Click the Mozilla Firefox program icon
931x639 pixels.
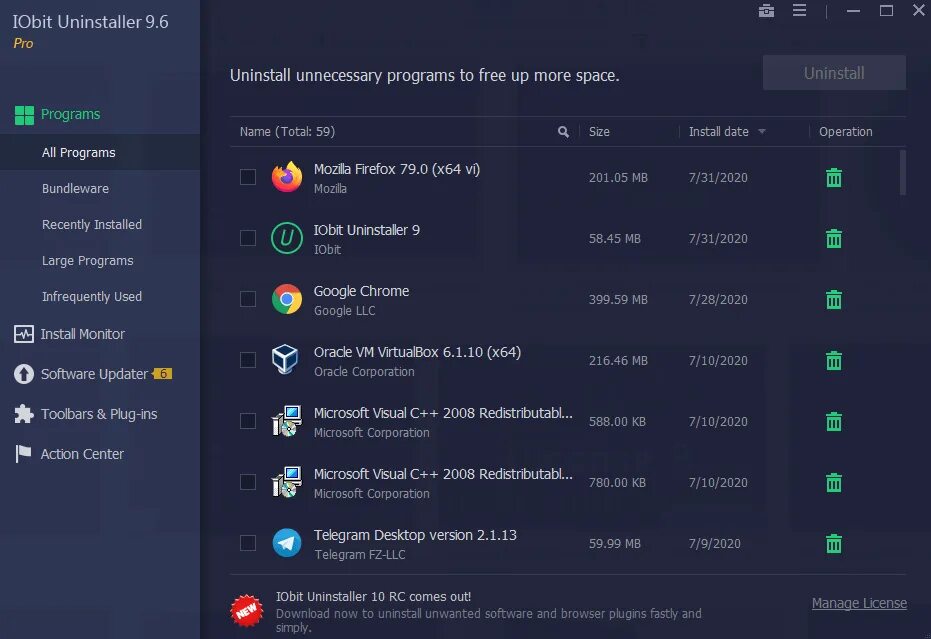(x=287, y=176)
